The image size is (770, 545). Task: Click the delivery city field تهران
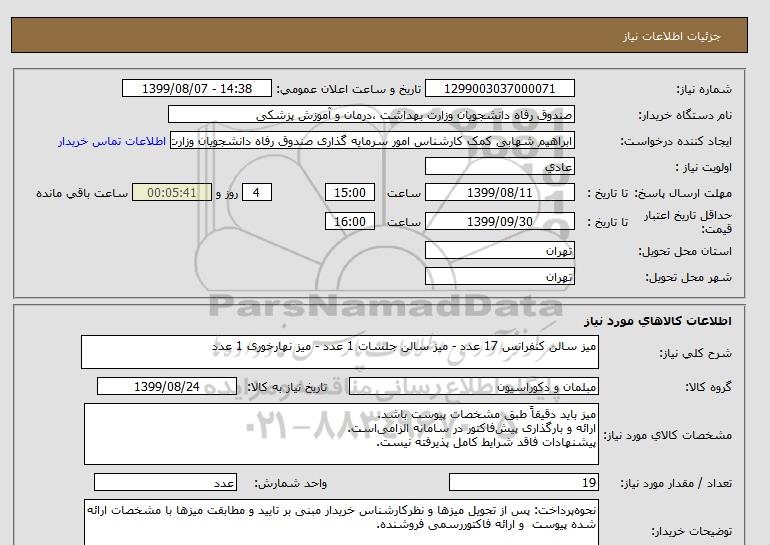pyautogui.click(x=499, y=276)
